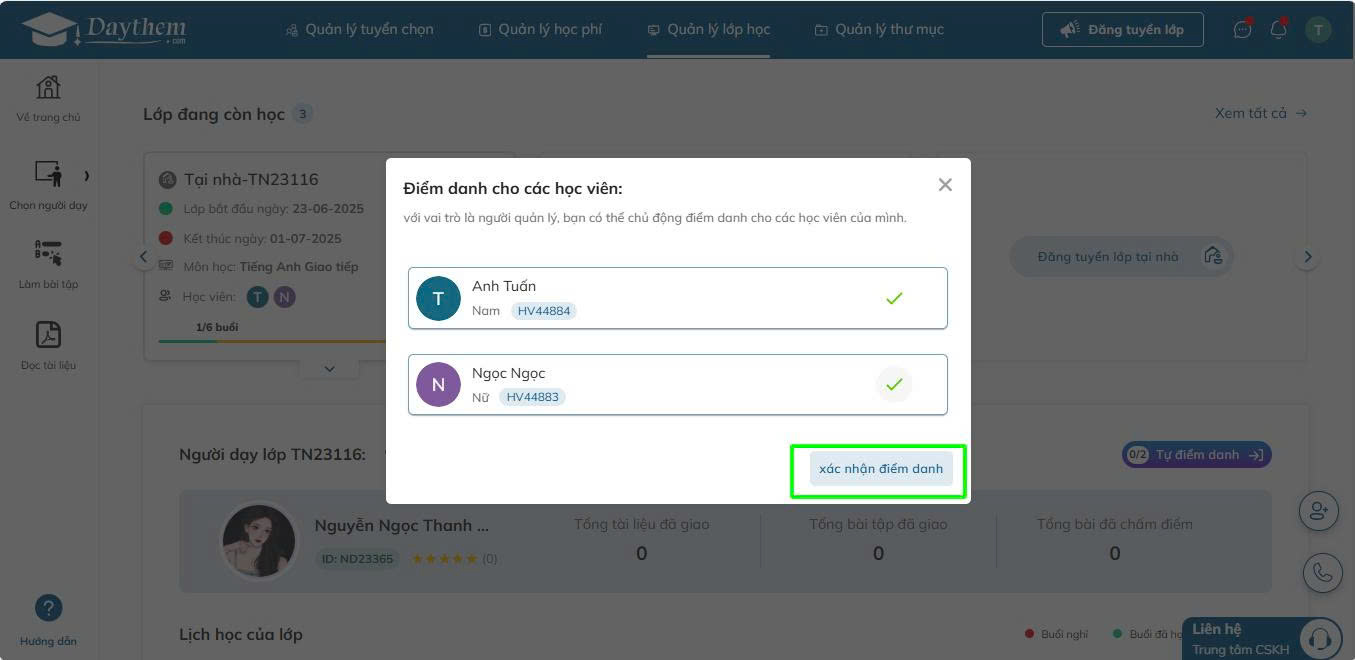
Task: Click the Đăng tuyển lớp button
Action: point(1123,29)
